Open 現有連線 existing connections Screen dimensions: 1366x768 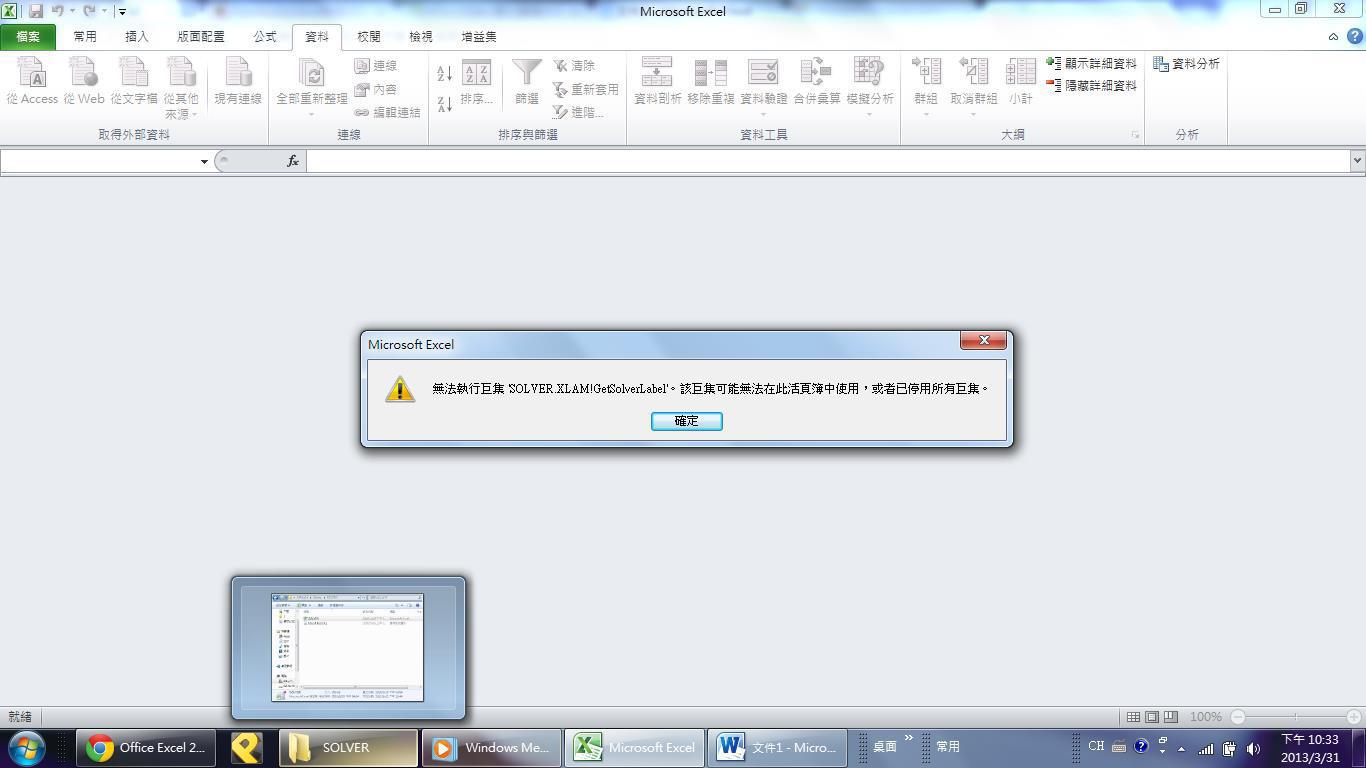tap(238, 80)
